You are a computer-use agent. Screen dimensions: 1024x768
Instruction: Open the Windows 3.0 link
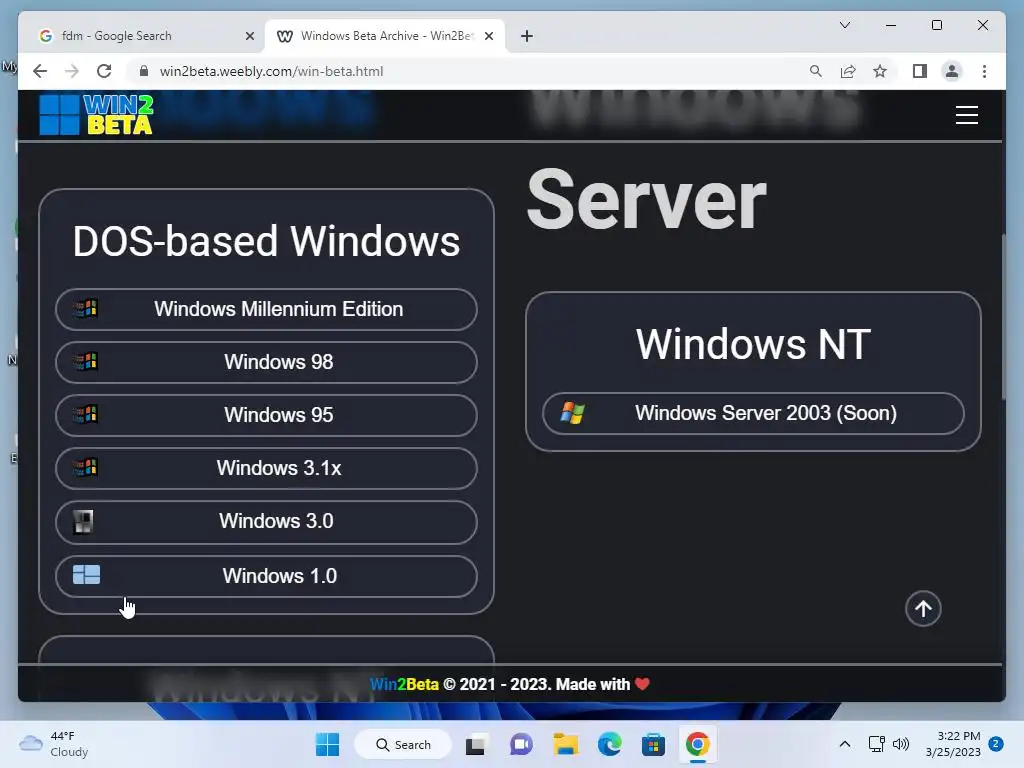coord(266,522)
